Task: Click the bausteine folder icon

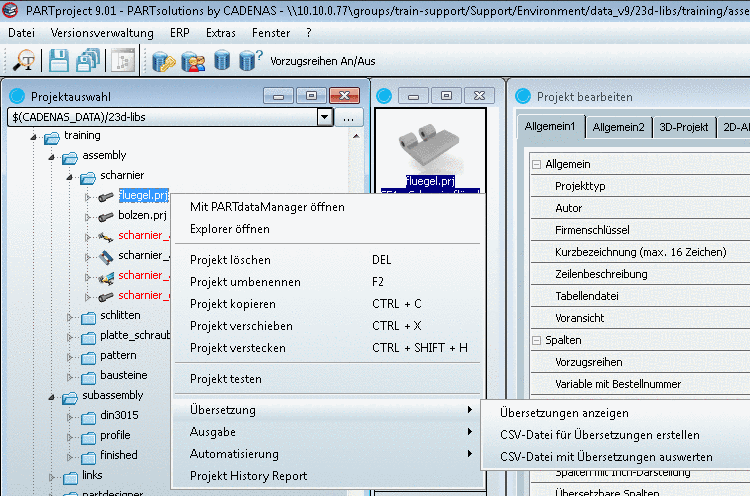Action: pos(88,378)
